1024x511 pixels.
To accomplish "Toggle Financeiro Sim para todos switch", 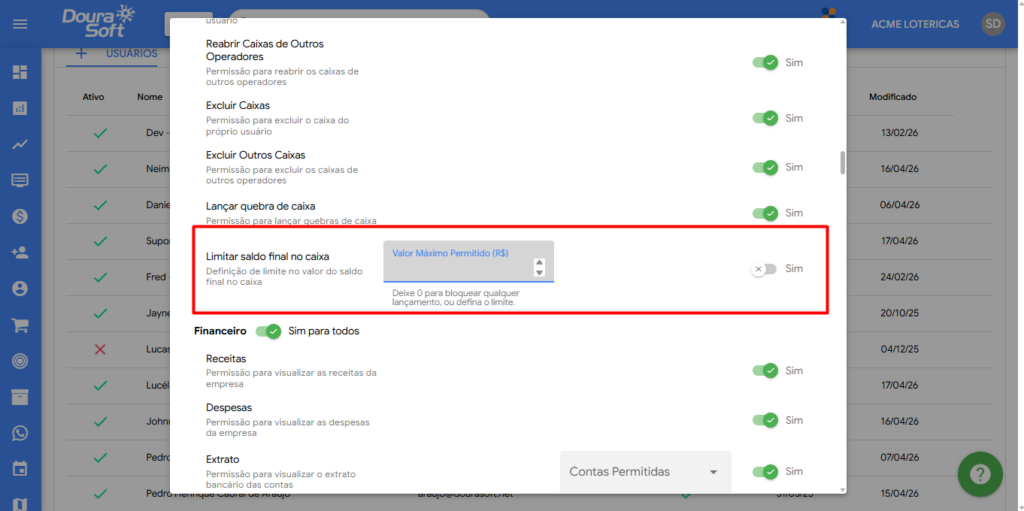I will [268, 331].
